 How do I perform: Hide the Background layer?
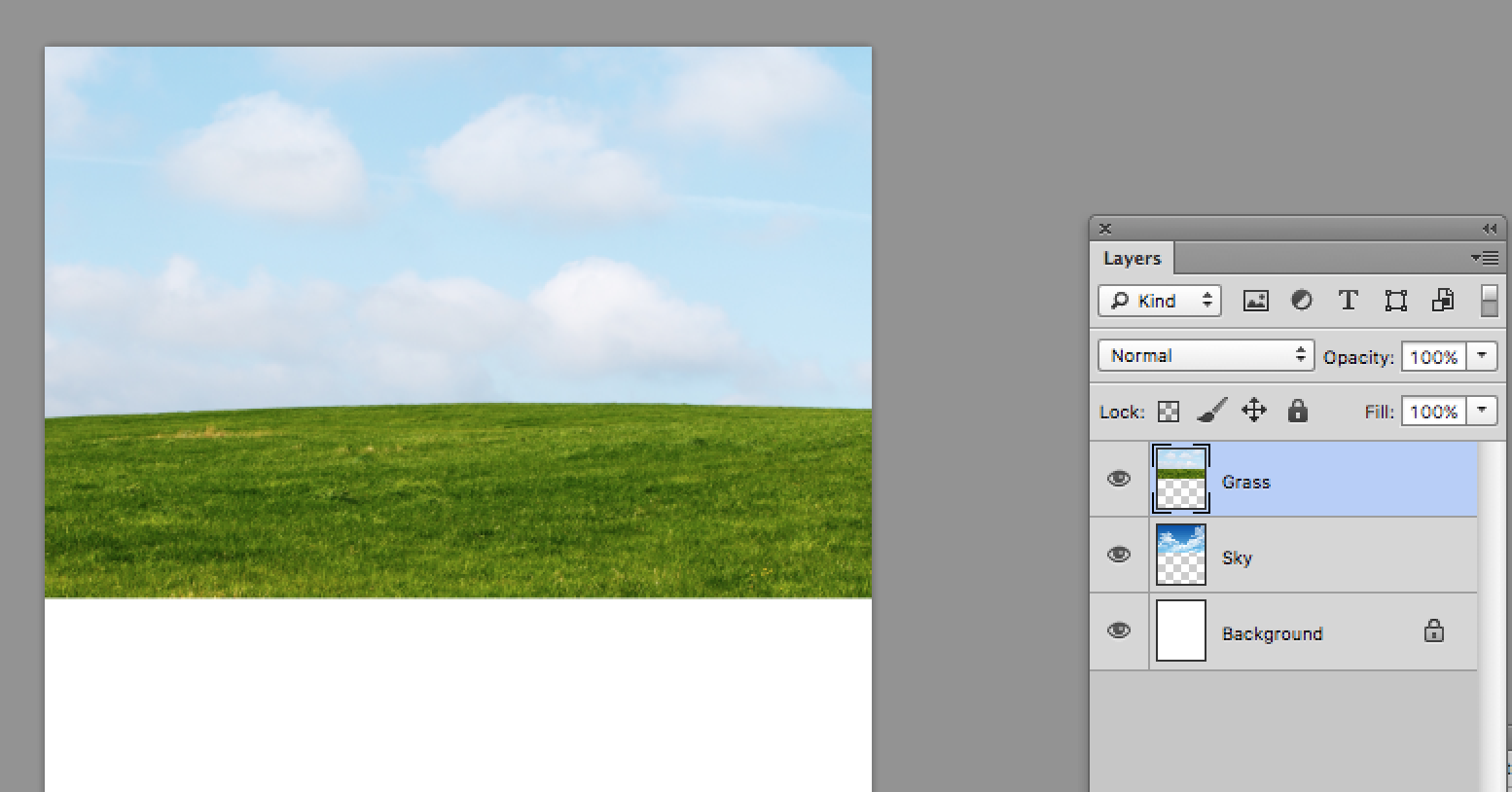pyautogui.click(x=1119, y=630)
